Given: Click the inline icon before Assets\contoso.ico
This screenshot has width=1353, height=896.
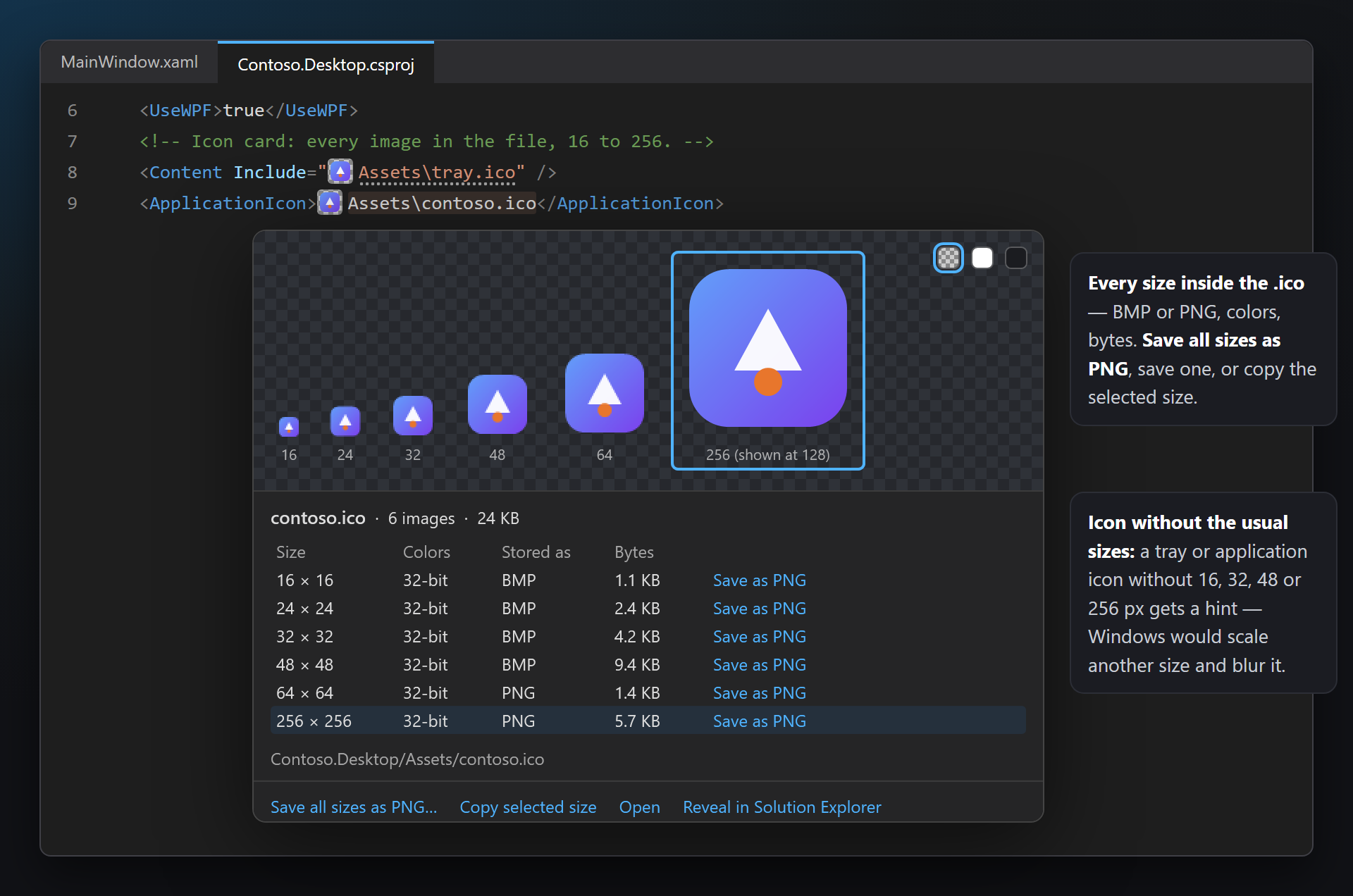Looking at the screenshot, I should click(x=330, y=203).
